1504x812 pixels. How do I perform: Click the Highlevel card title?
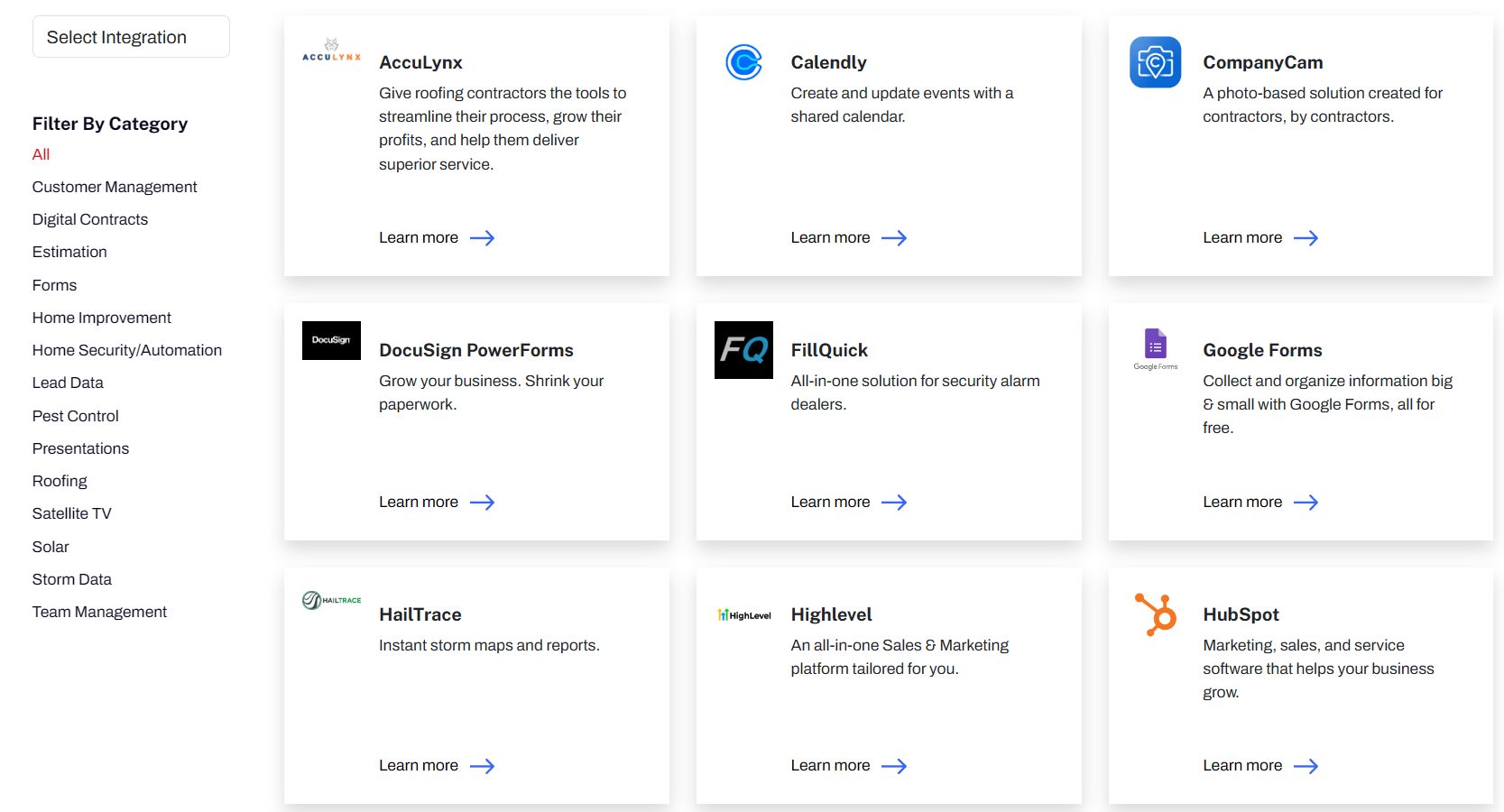(x=831, y=614)
